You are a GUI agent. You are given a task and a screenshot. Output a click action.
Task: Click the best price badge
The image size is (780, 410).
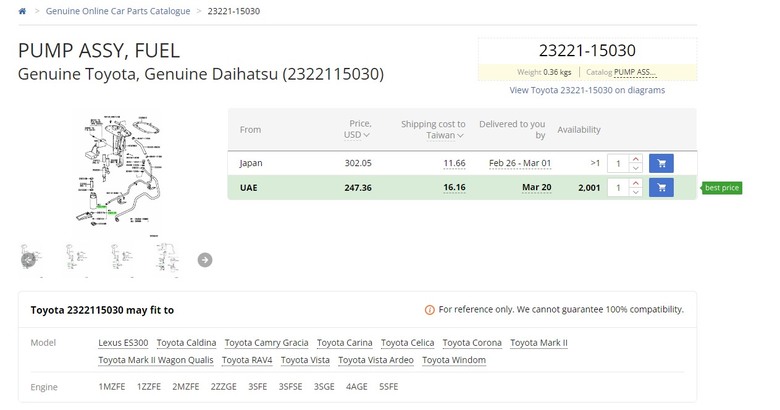pos(722,188)
